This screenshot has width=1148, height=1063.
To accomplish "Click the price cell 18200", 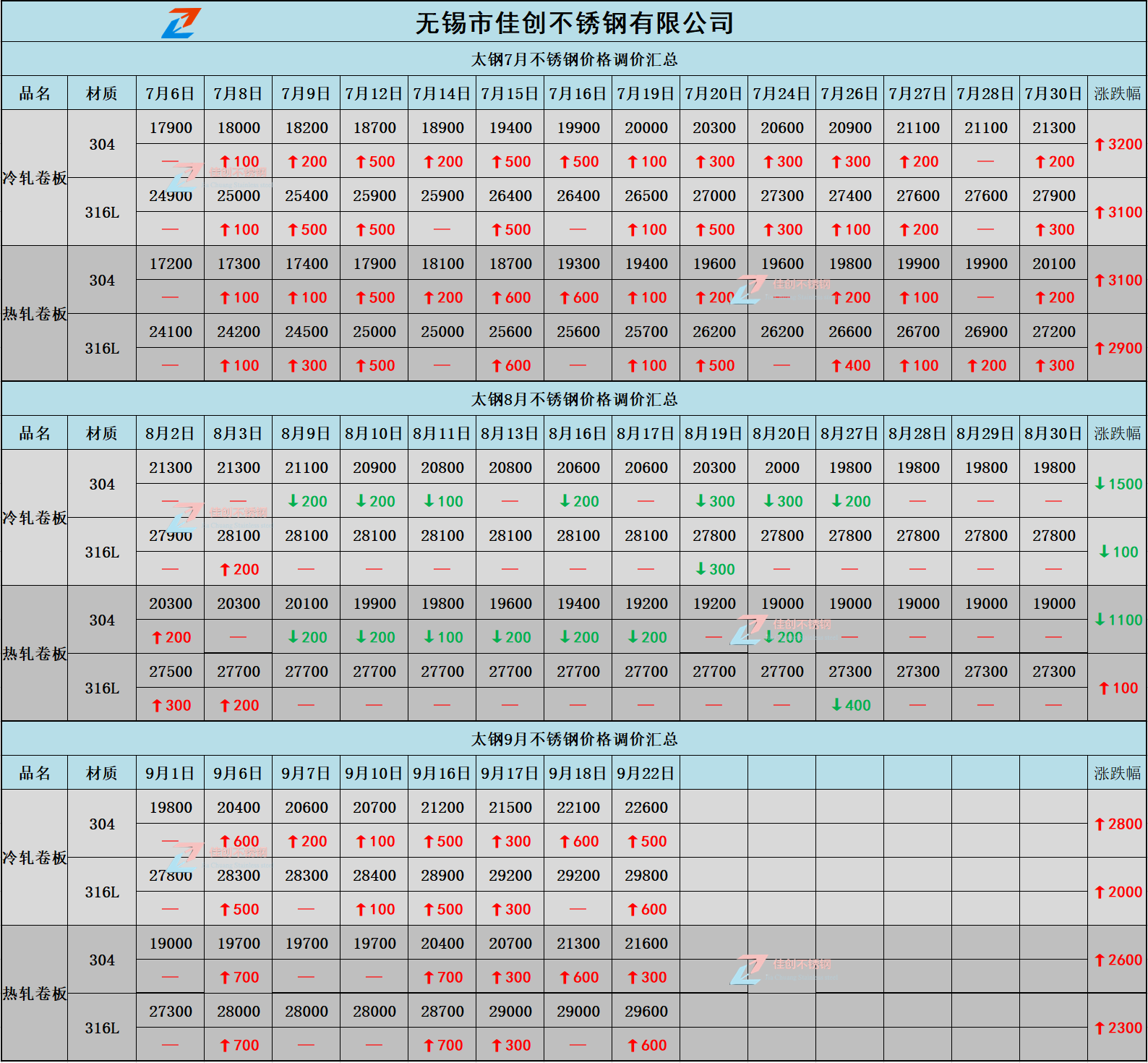I will click(307, 127).
